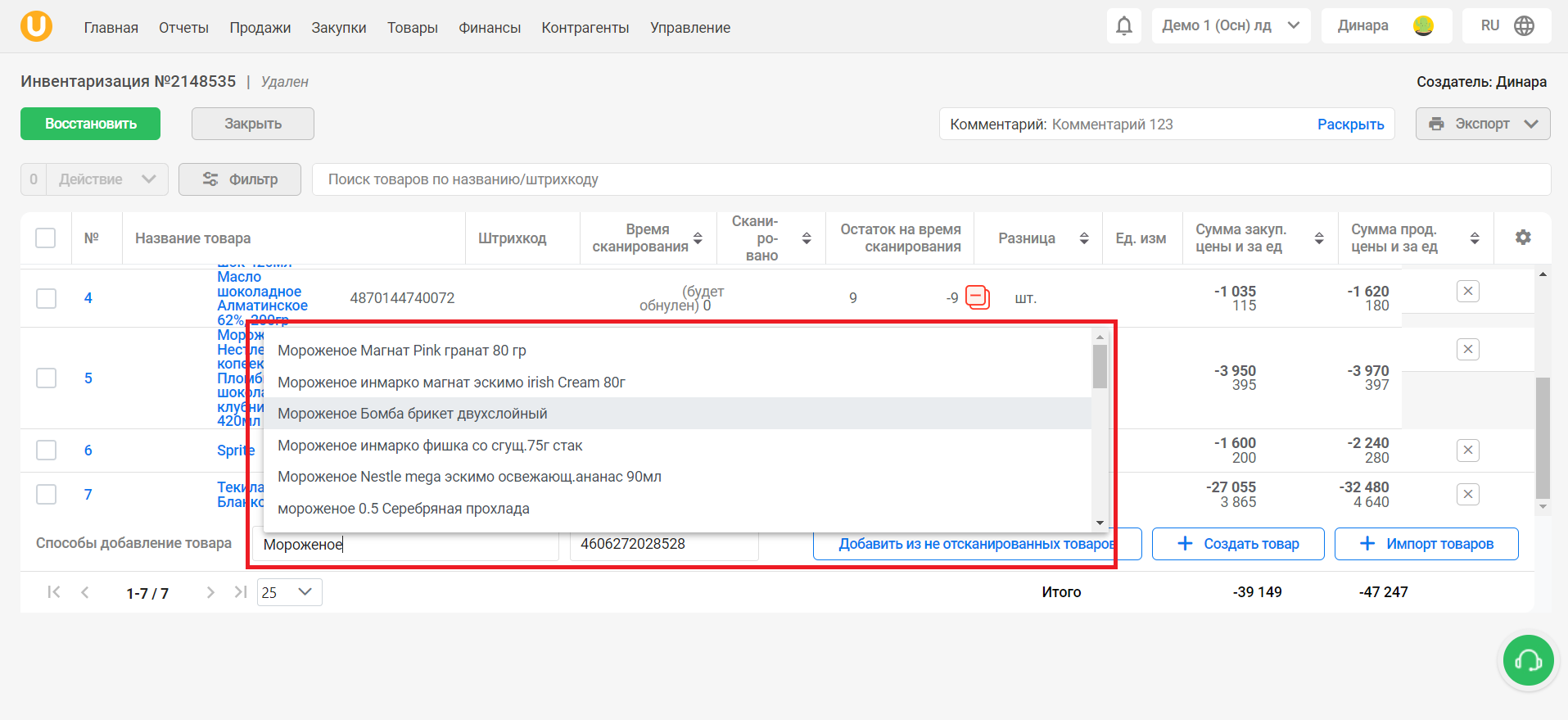Click the suggestions list scrollbar thumb

point(1100,366)
